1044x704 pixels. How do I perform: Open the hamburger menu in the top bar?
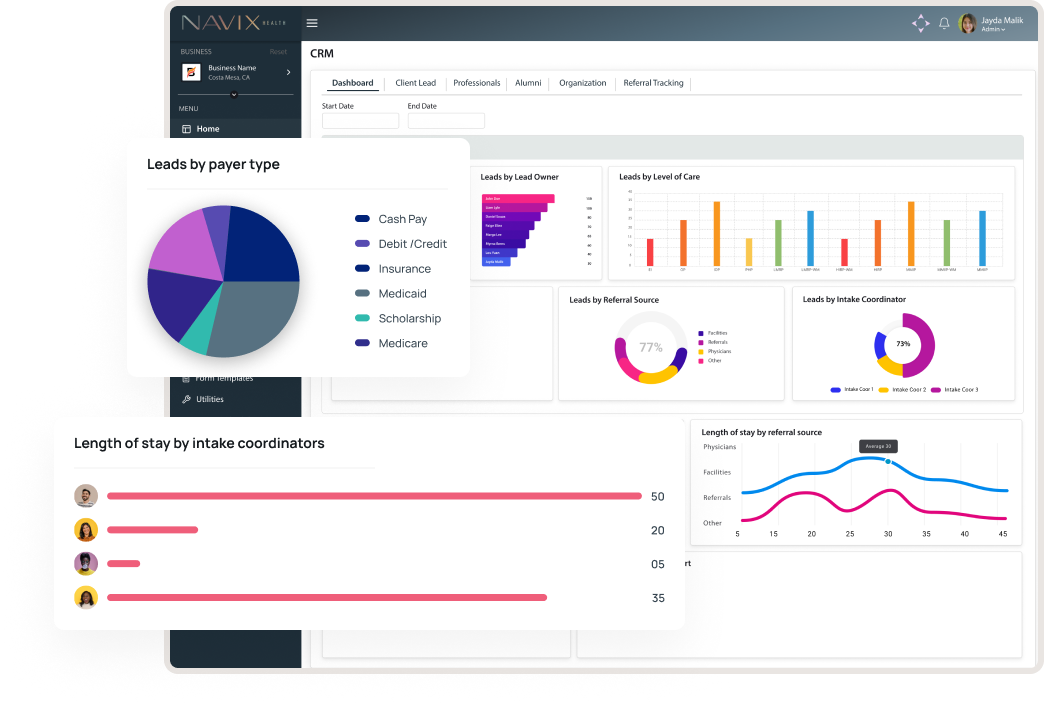click(x=312, y=23)
